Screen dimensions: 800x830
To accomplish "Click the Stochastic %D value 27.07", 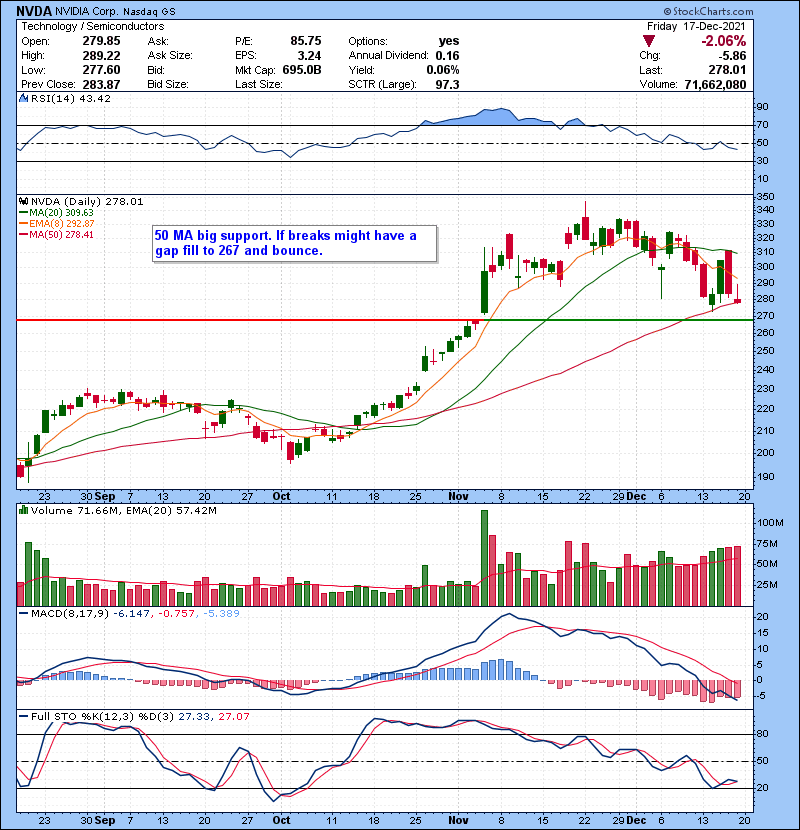I will click(233, 717).
